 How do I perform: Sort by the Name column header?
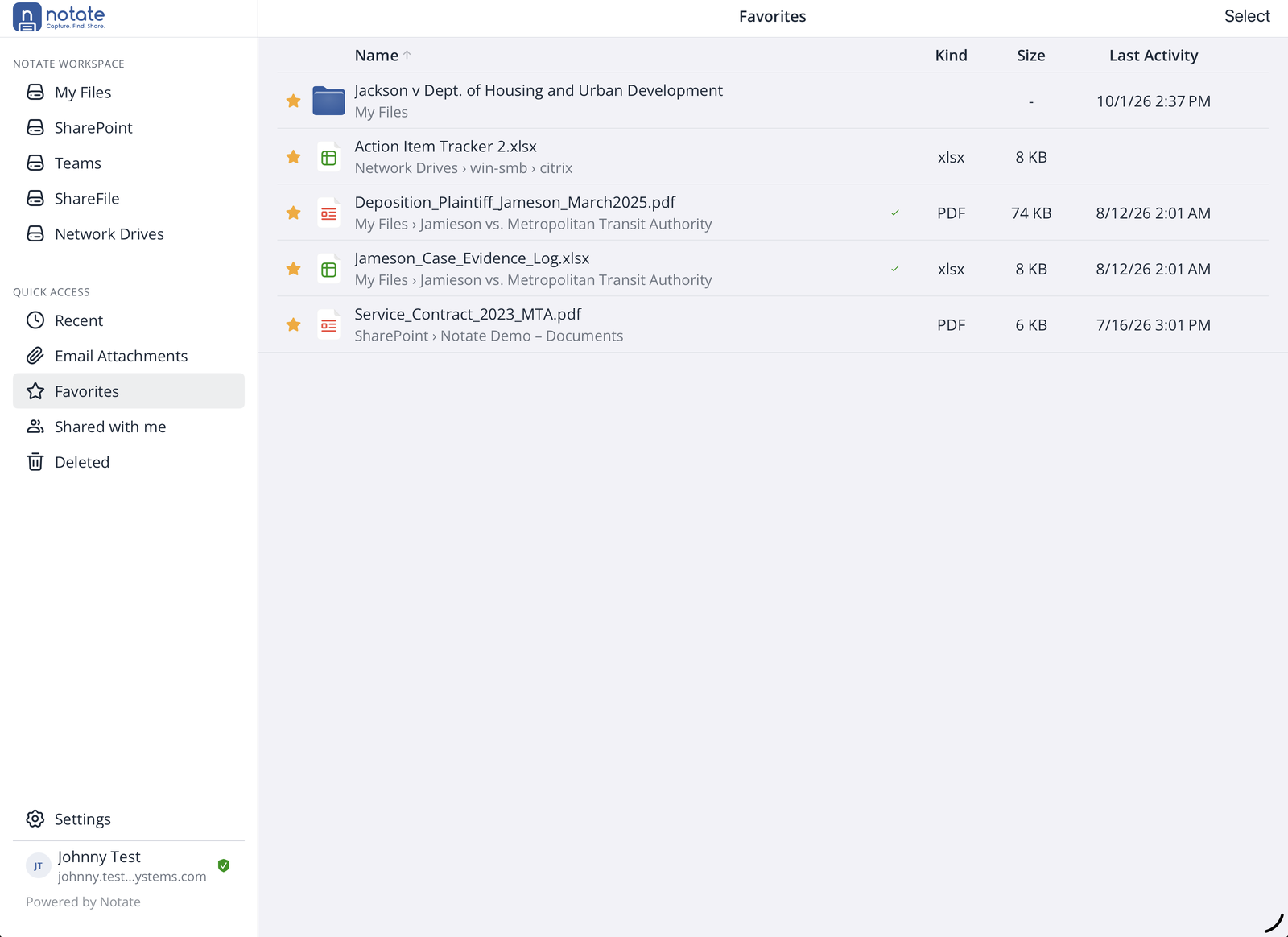click(x=377, y=56)
